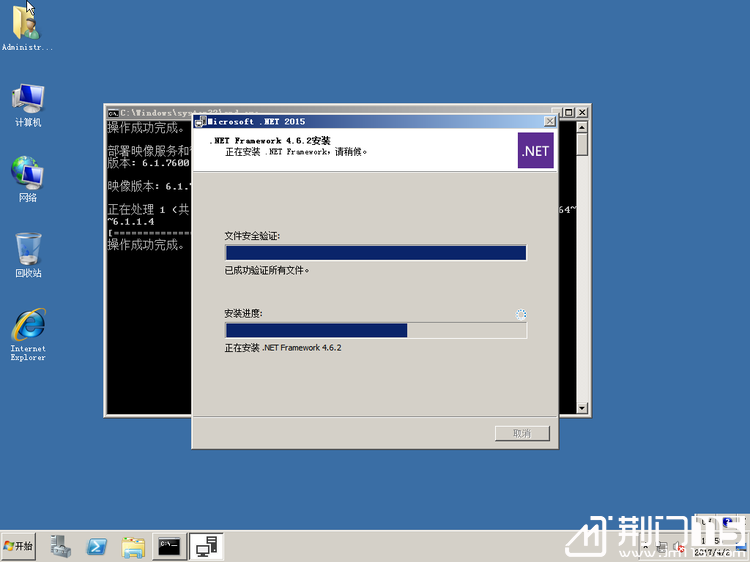Image resolution: width=750 pixels, height=562 pixels.
Task: Click the .NET purple logo
Action: (x=536, y=151)
